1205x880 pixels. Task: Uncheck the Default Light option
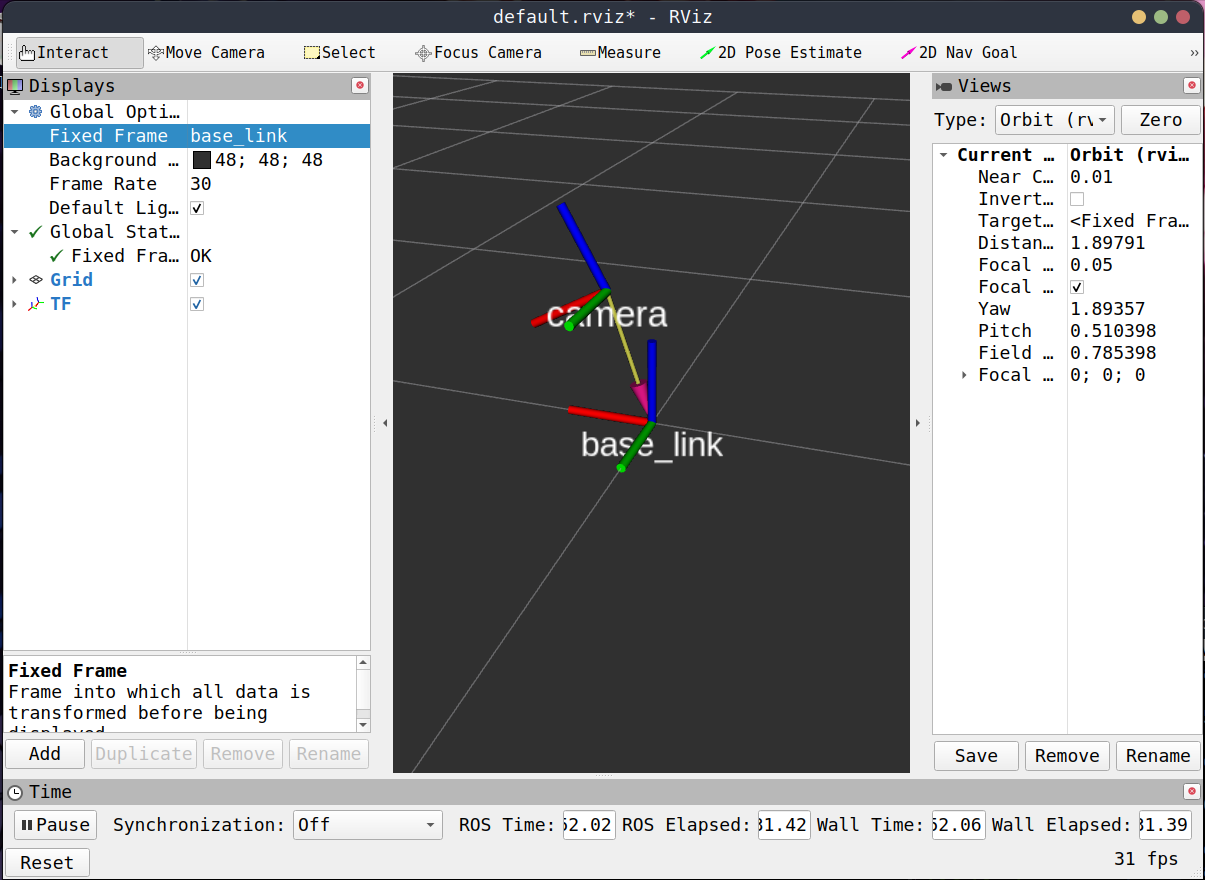[197, 208]
